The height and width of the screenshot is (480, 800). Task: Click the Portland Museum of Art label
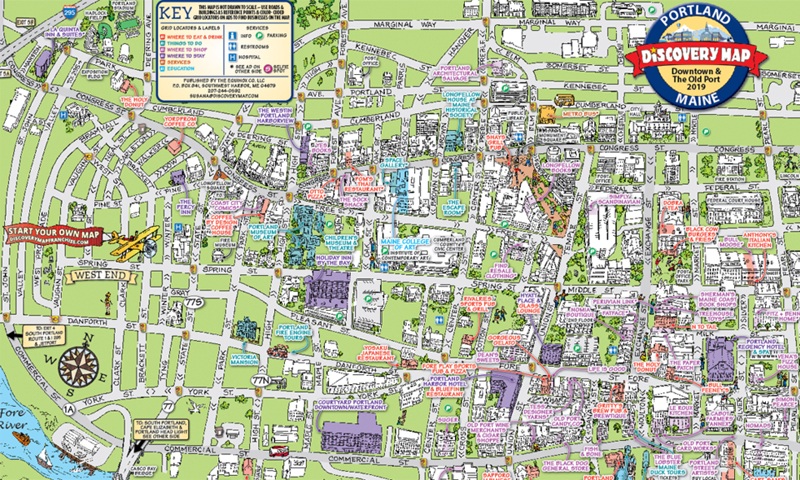pos(264,232)
